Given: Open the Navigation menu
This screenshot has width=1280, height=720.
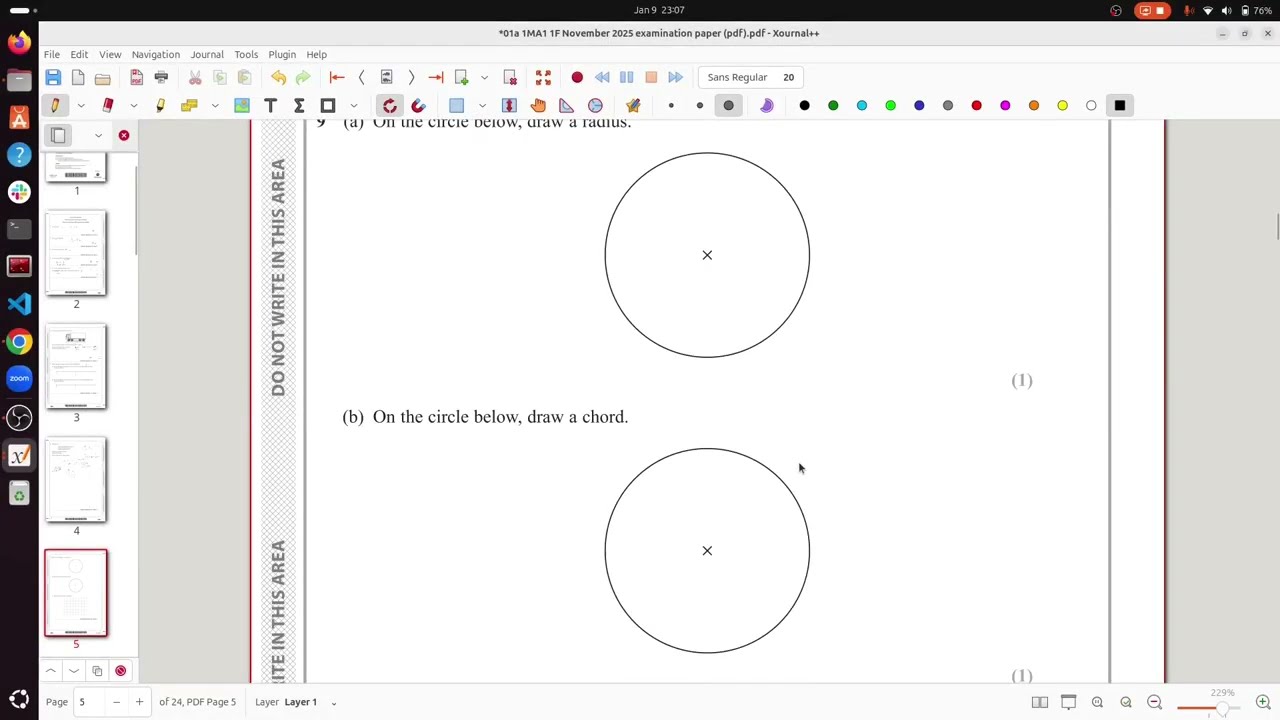Looking at the screenshot, I should [x=156, y=54].
